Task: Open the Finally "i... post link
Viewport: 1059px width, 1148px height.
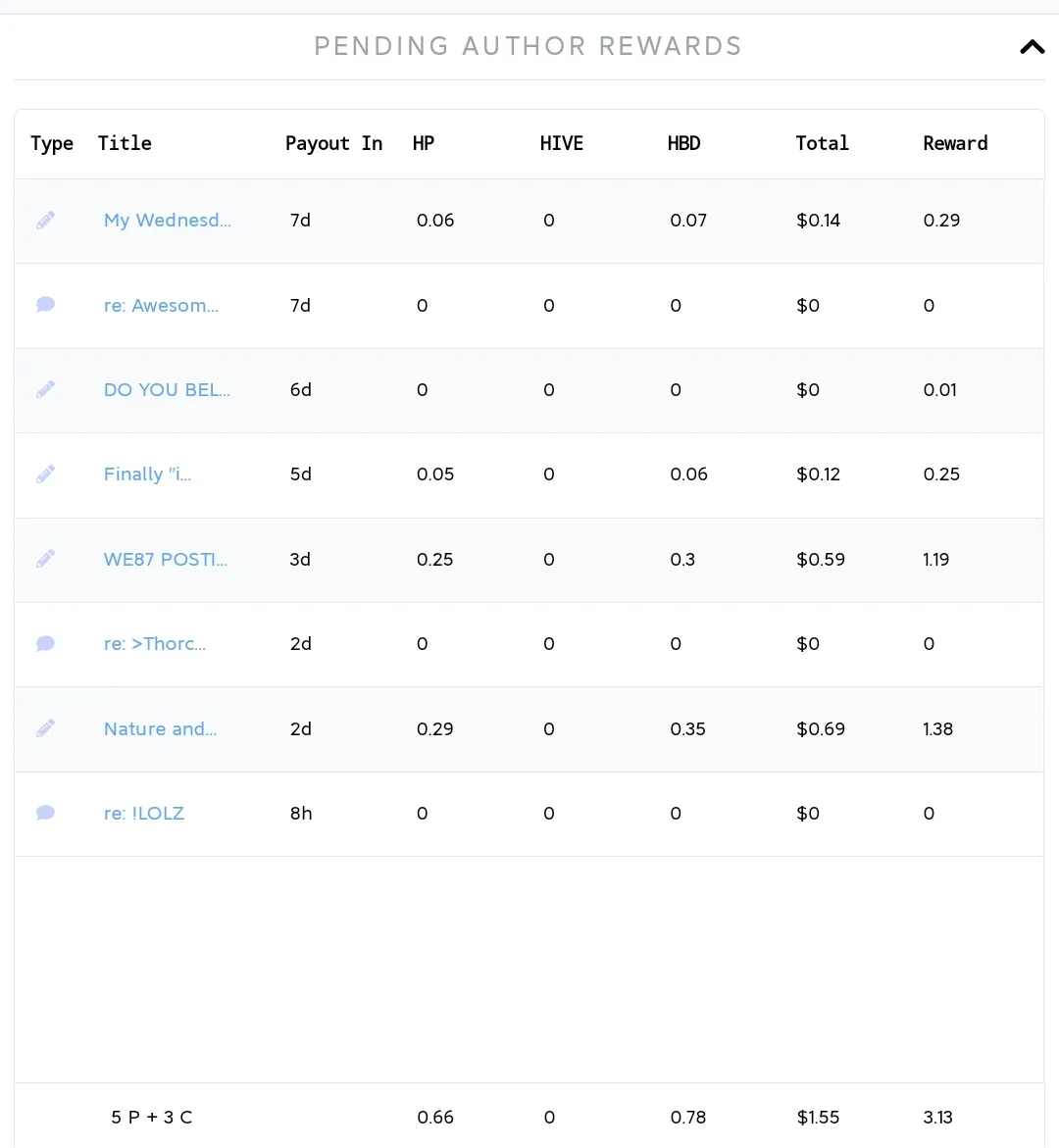Action: pos(147,474)
